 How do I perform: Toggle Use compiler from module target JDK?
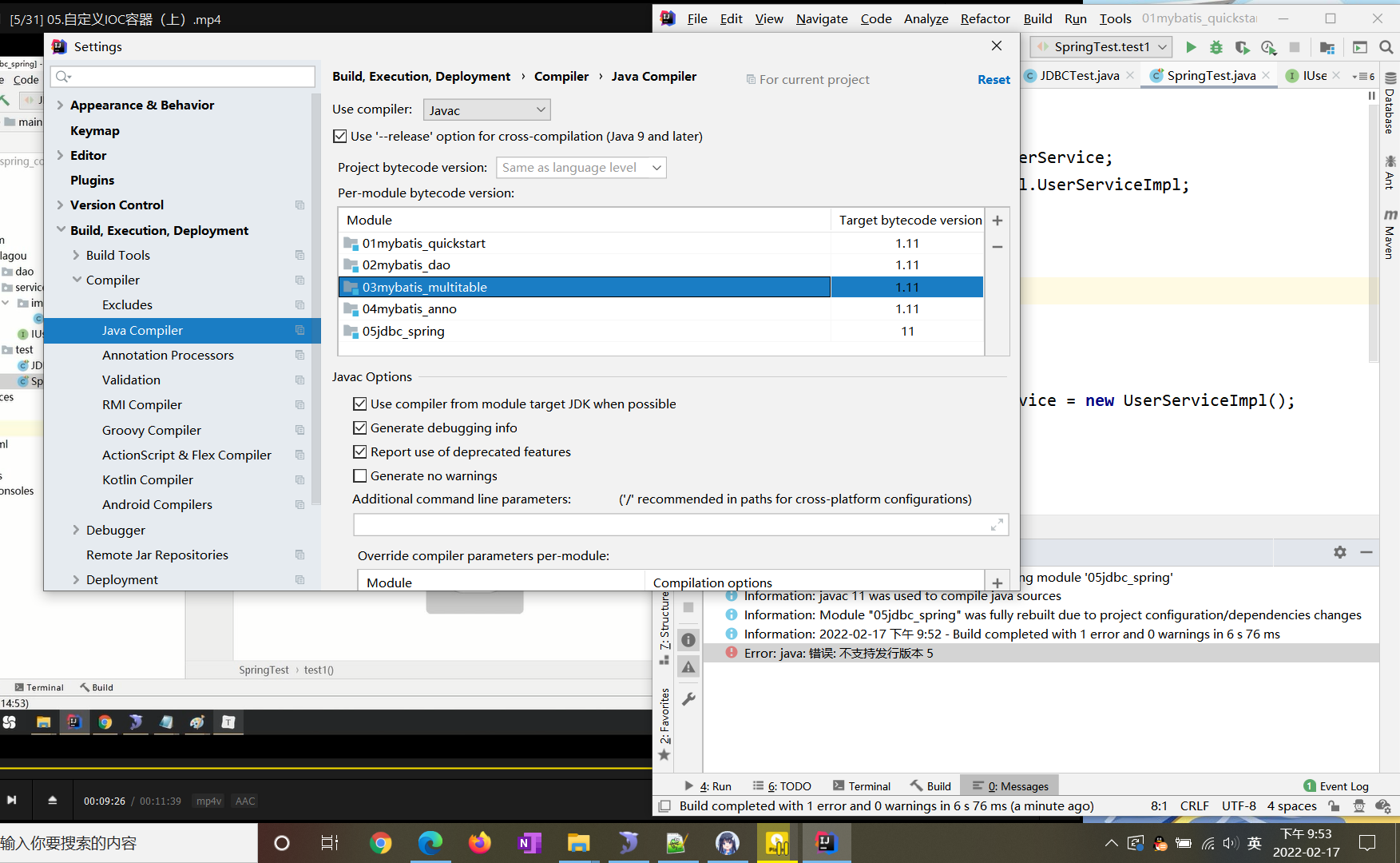(360, 404)
